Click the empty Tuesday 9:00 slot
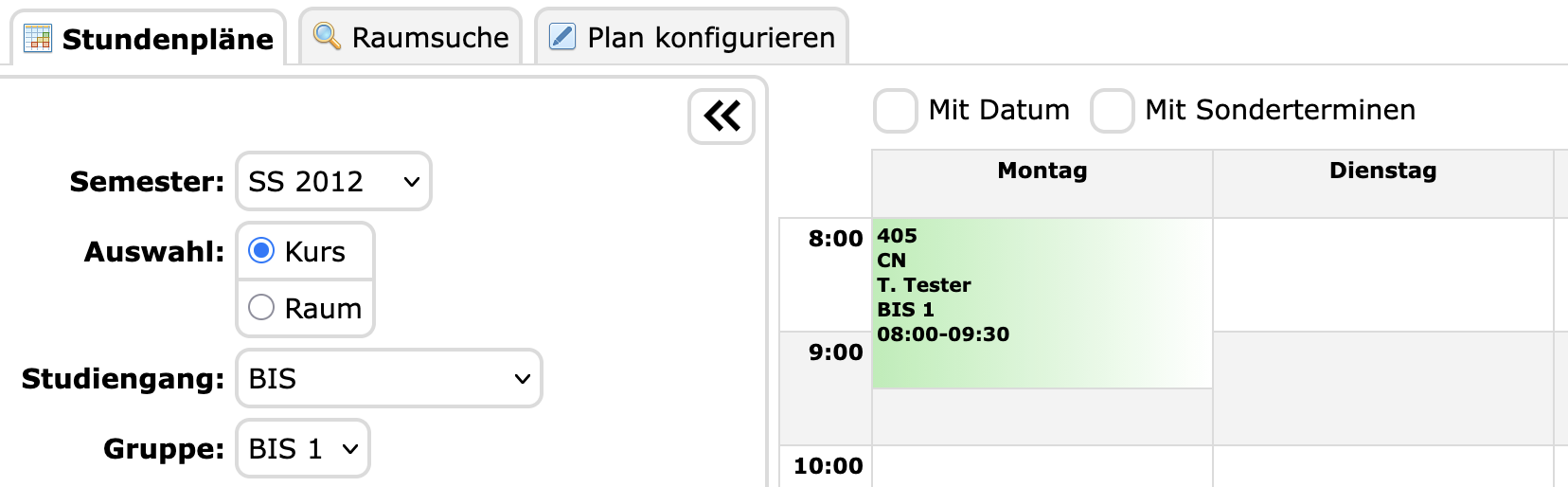 click(1382, 388)
